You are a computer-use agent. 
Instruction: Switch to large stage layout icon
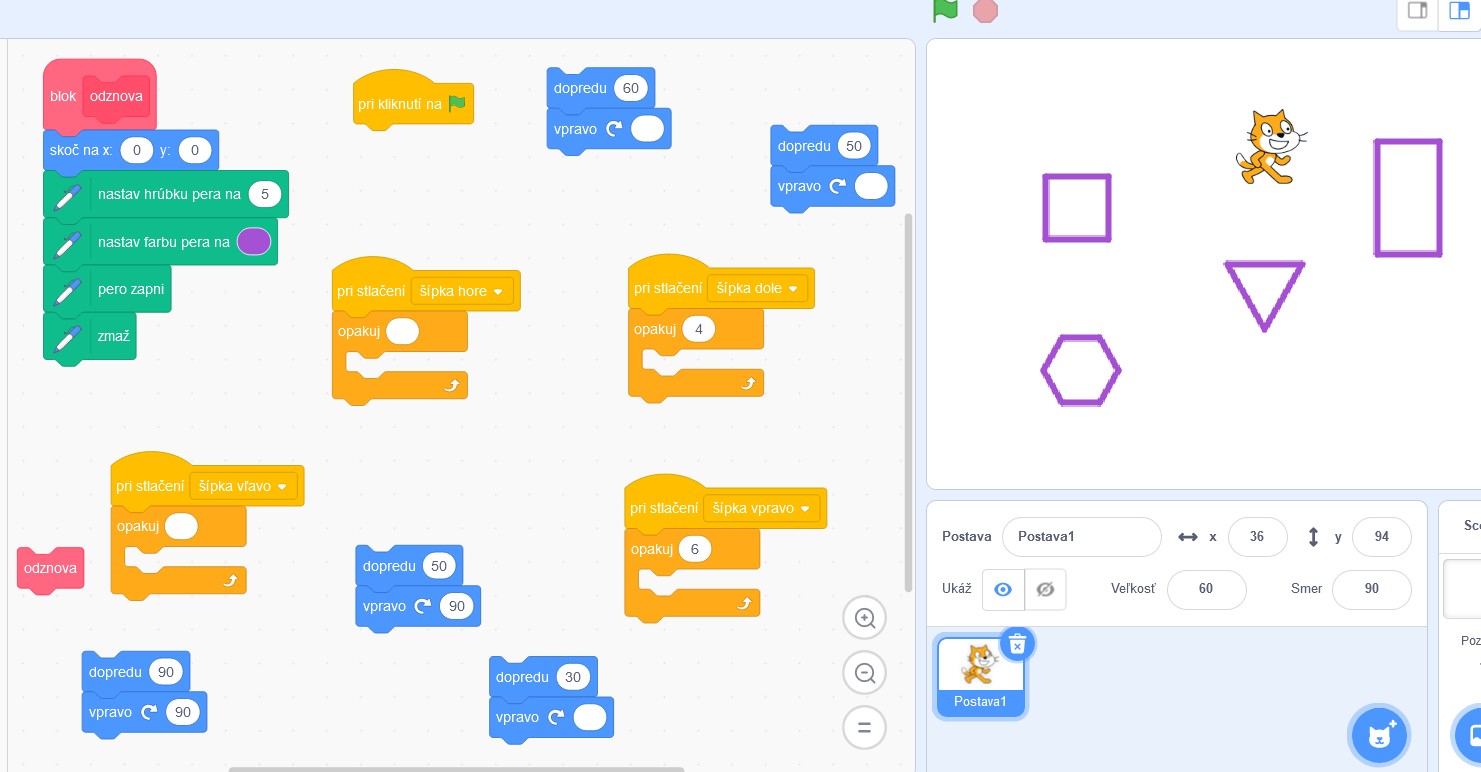[1459, 12]
